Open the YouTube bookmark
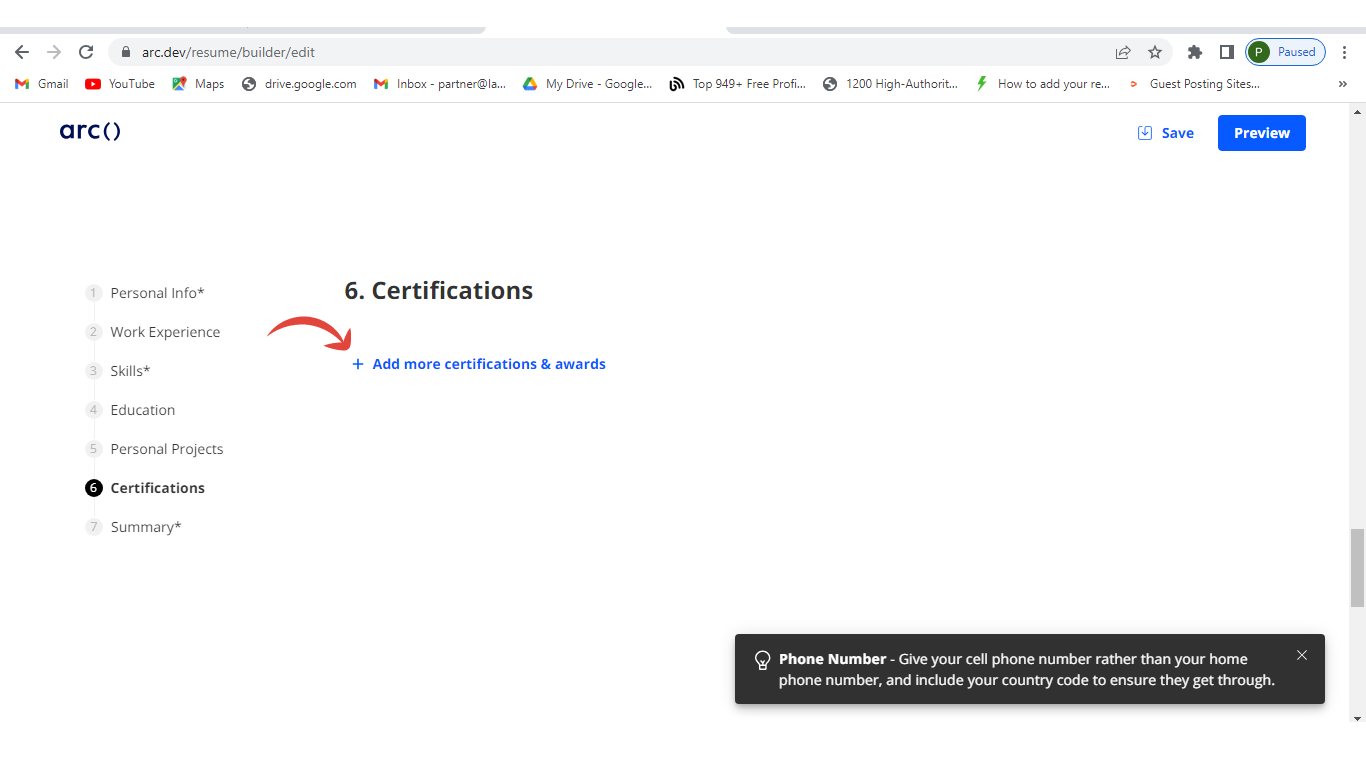Screen dimensions: 1366x768 [x=120, y=84]
